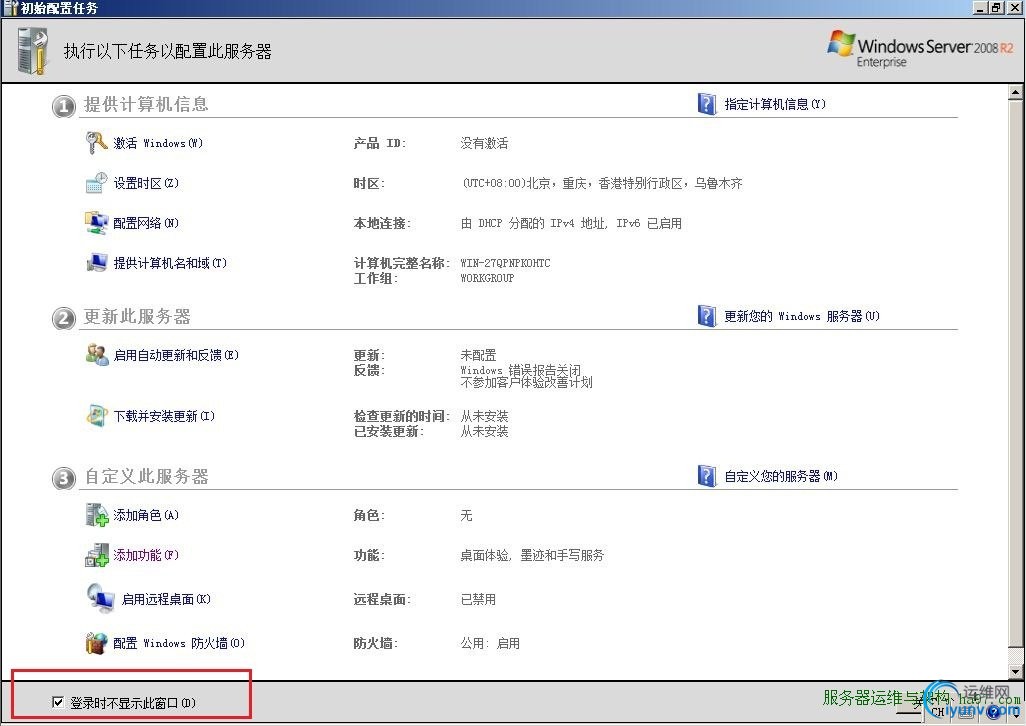Select firewall status 公用: 启用
Screen dimensions: 1026x726
490,643
